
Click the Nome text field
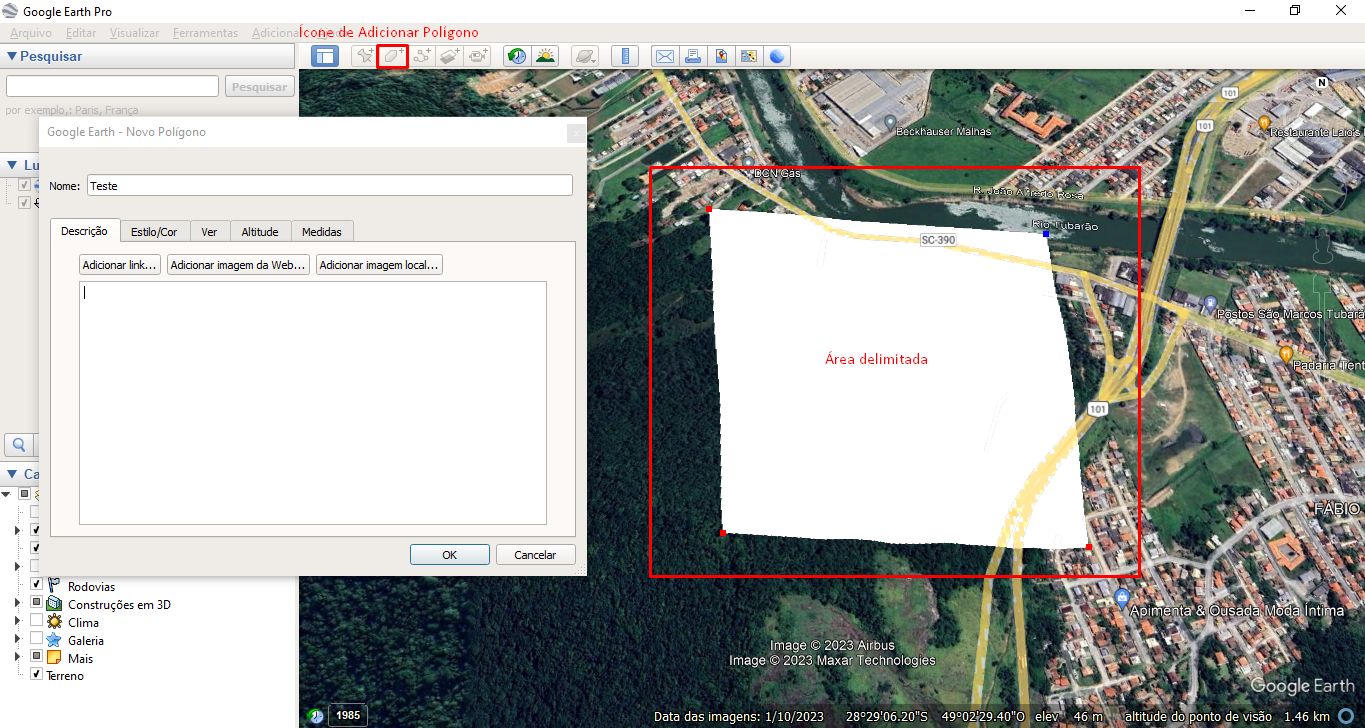pyautogui.click(x=330, y=185)
